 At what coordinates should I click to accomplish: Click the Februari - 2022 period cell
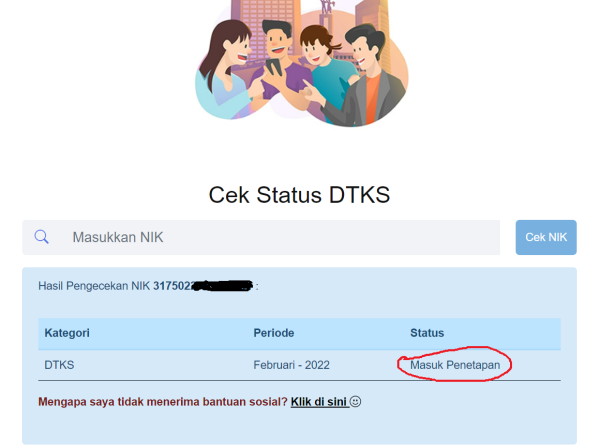[x=291, y=365]
